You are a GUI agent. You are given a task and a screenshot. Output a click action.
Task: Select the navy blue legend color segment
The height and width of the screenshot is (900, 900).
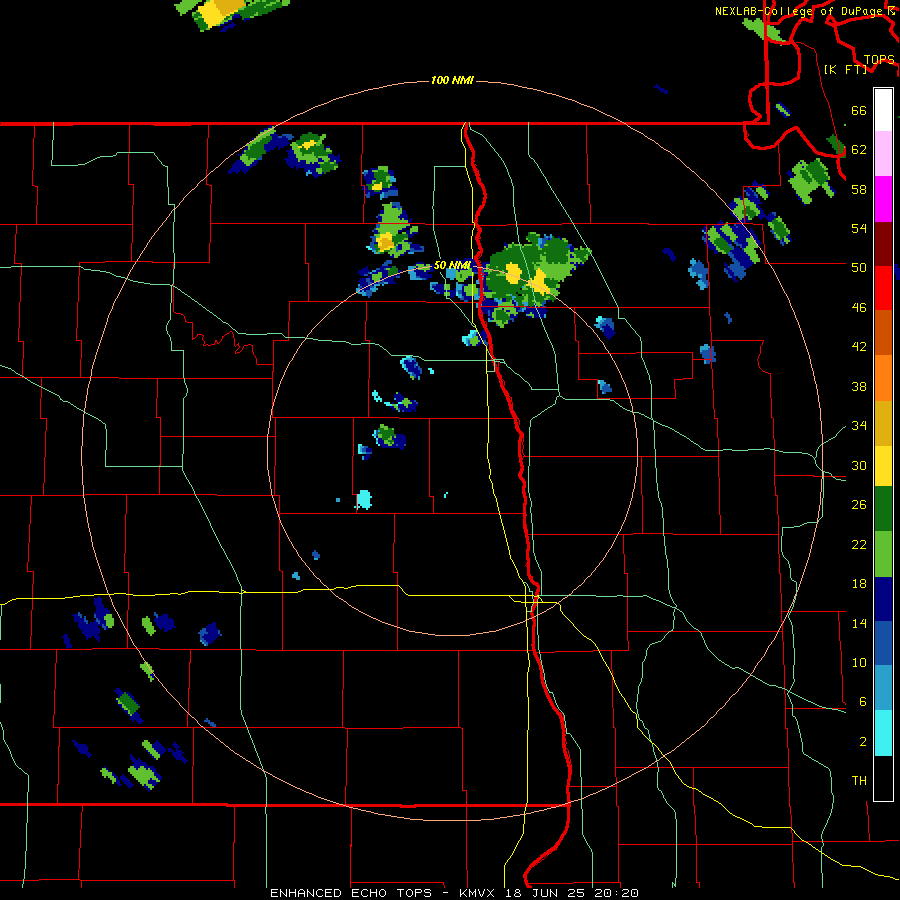[883, 599]
